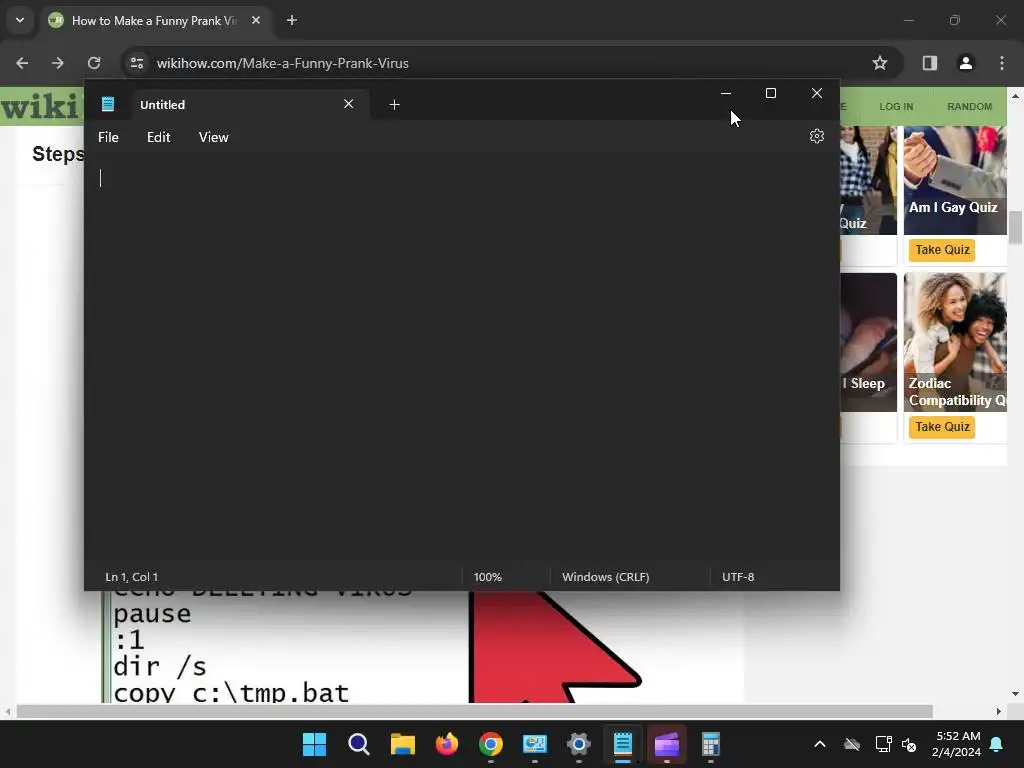Reload the wikiHow page
The image size is (1024, 768).
(x=94, y=63)
